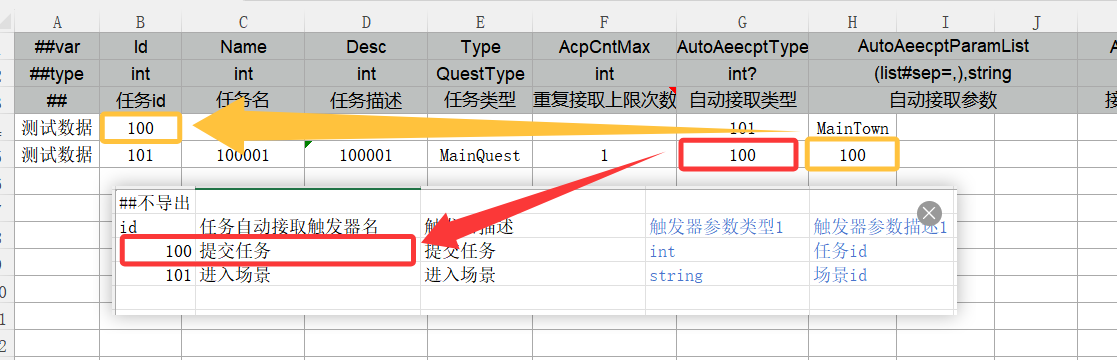
Task: Click the 重复接取上限次数 cell
Action: coord(604,101)
